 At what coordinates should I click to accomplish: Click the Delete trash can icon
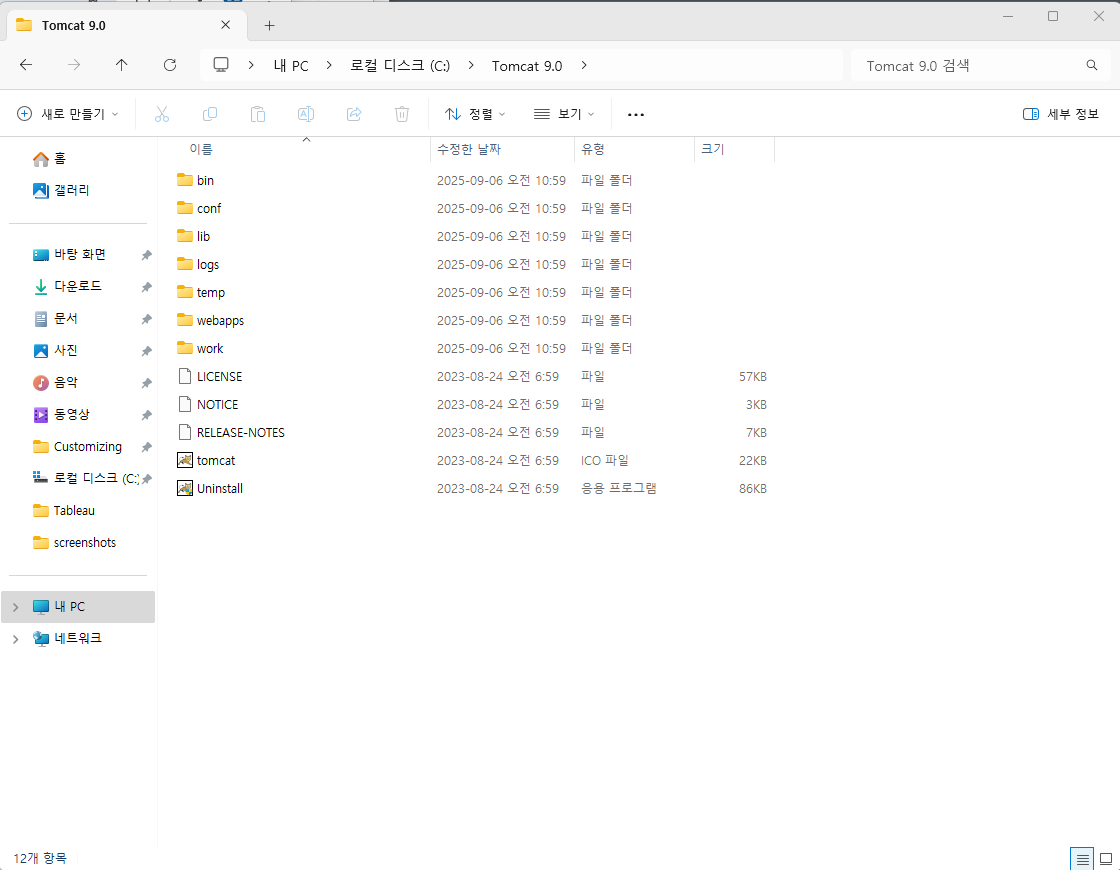tap(402, 114)
